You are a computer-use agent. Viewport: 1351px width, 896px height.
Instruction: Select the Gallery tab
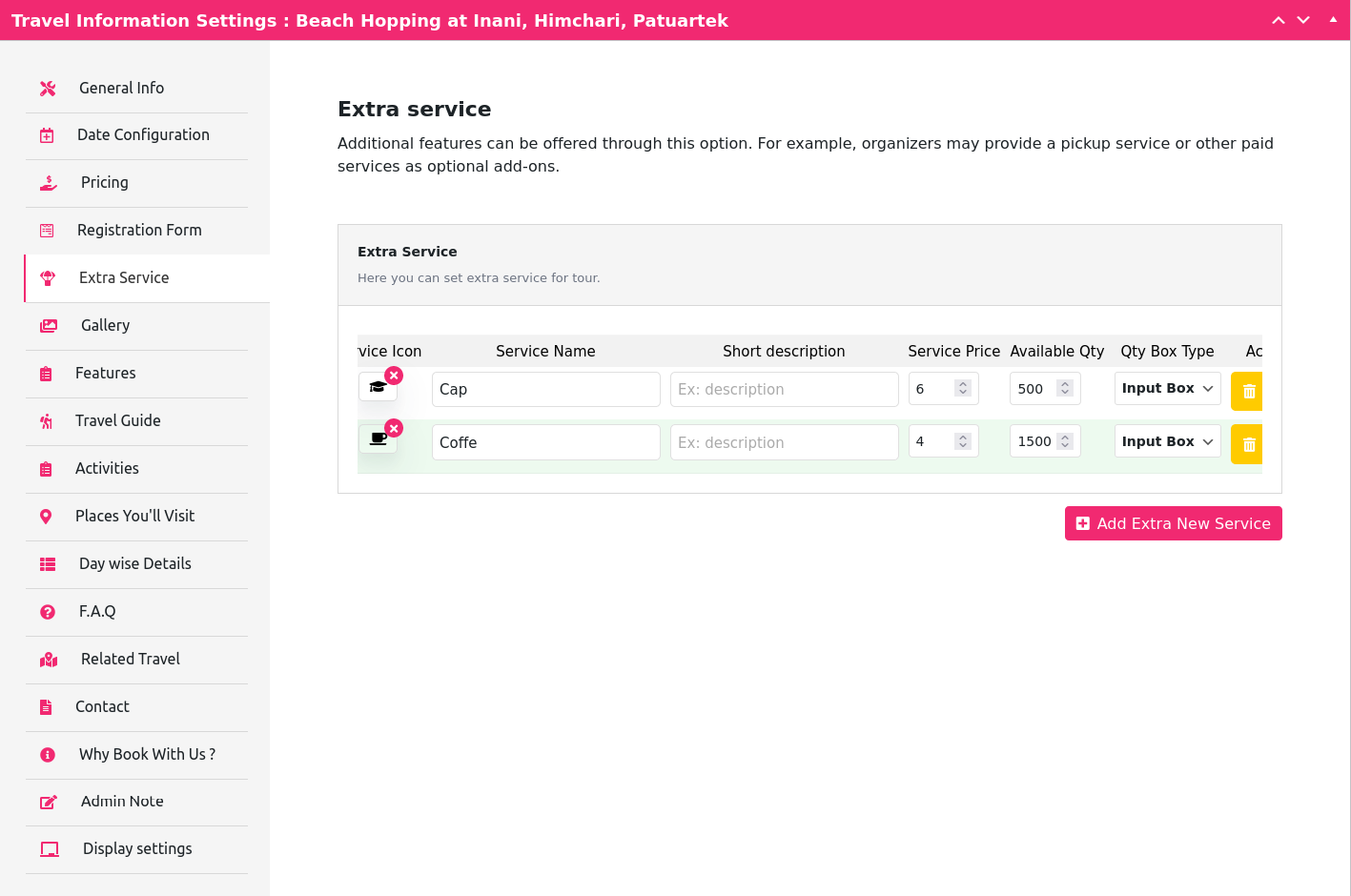(136, 326)
